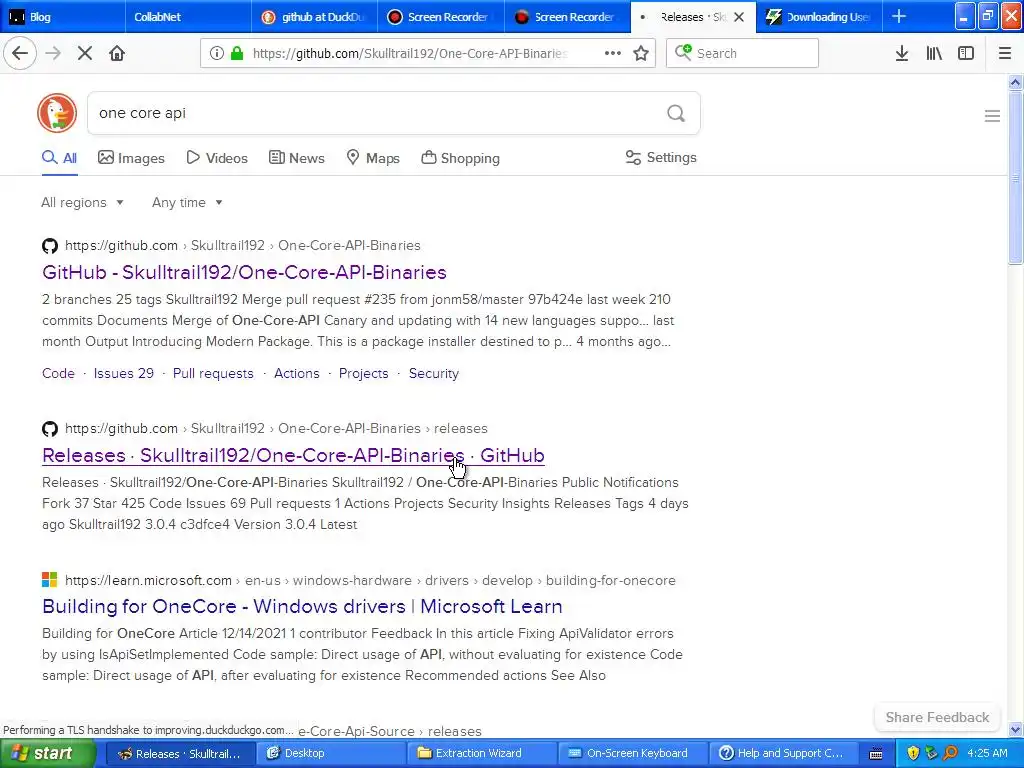Switch to Help and Support Center taskbar item
The height and width of the screenshot is (768, 1024).
783,753
